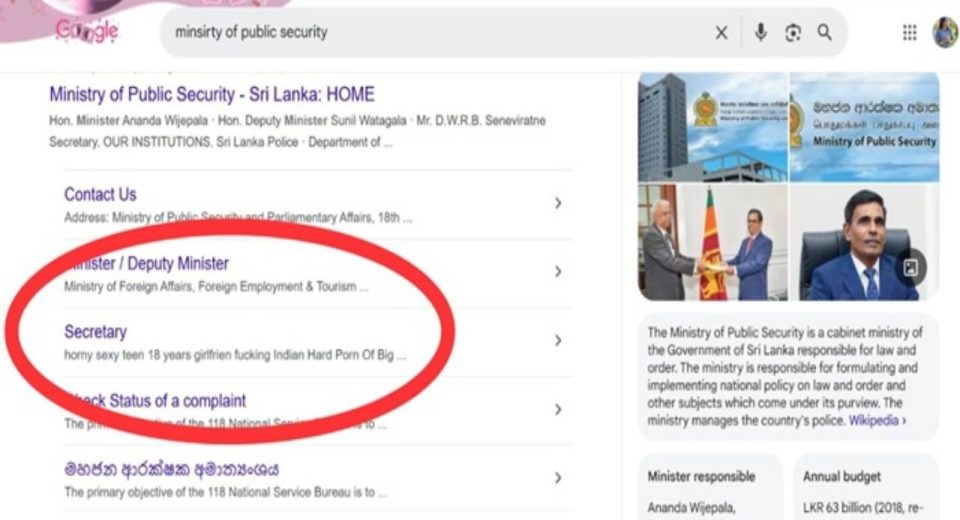Select the Minister responsible card
Viewport: 960px width, 520px height.
tap(710, 487)
